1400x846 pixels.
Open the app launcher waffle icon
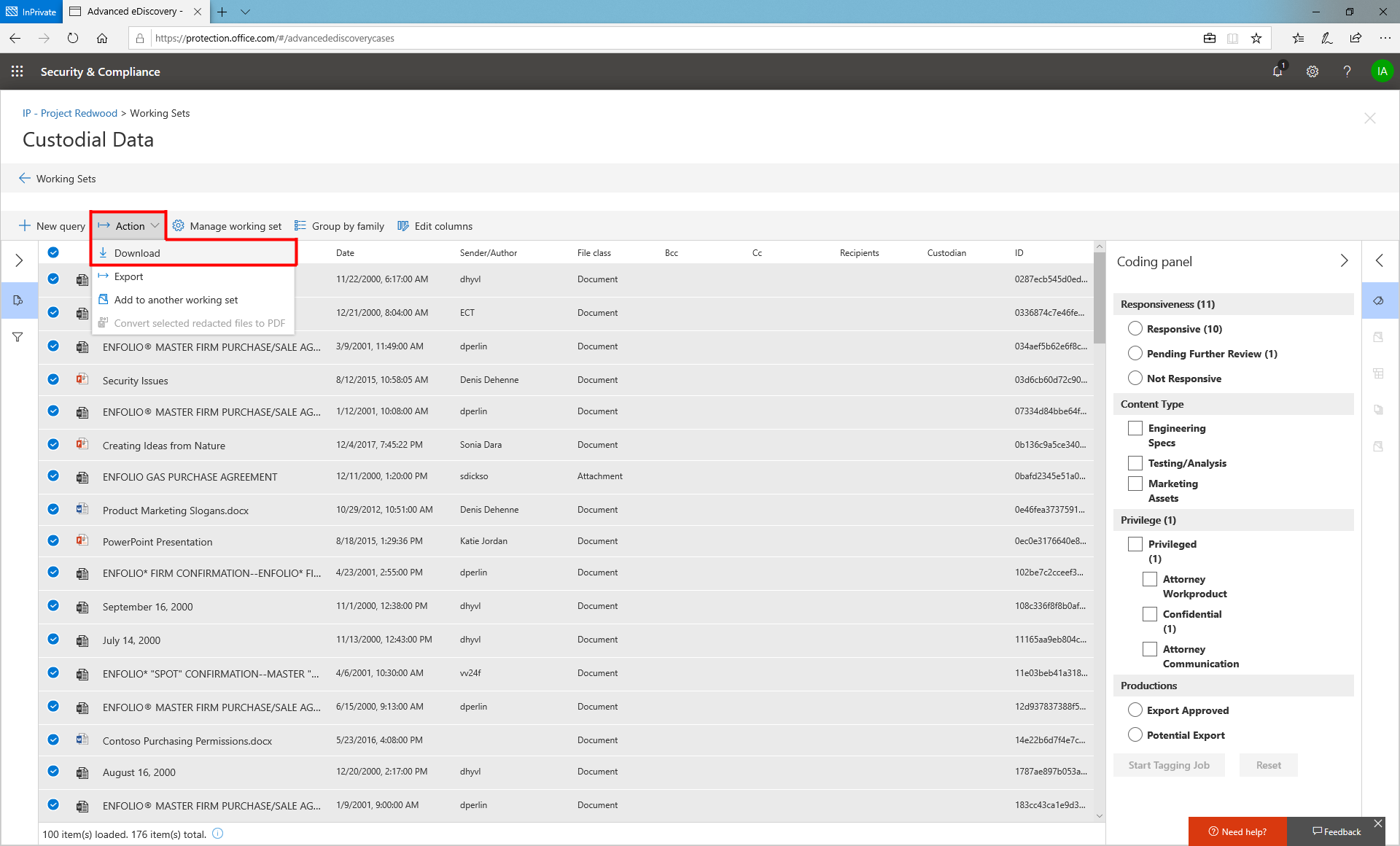17,71
